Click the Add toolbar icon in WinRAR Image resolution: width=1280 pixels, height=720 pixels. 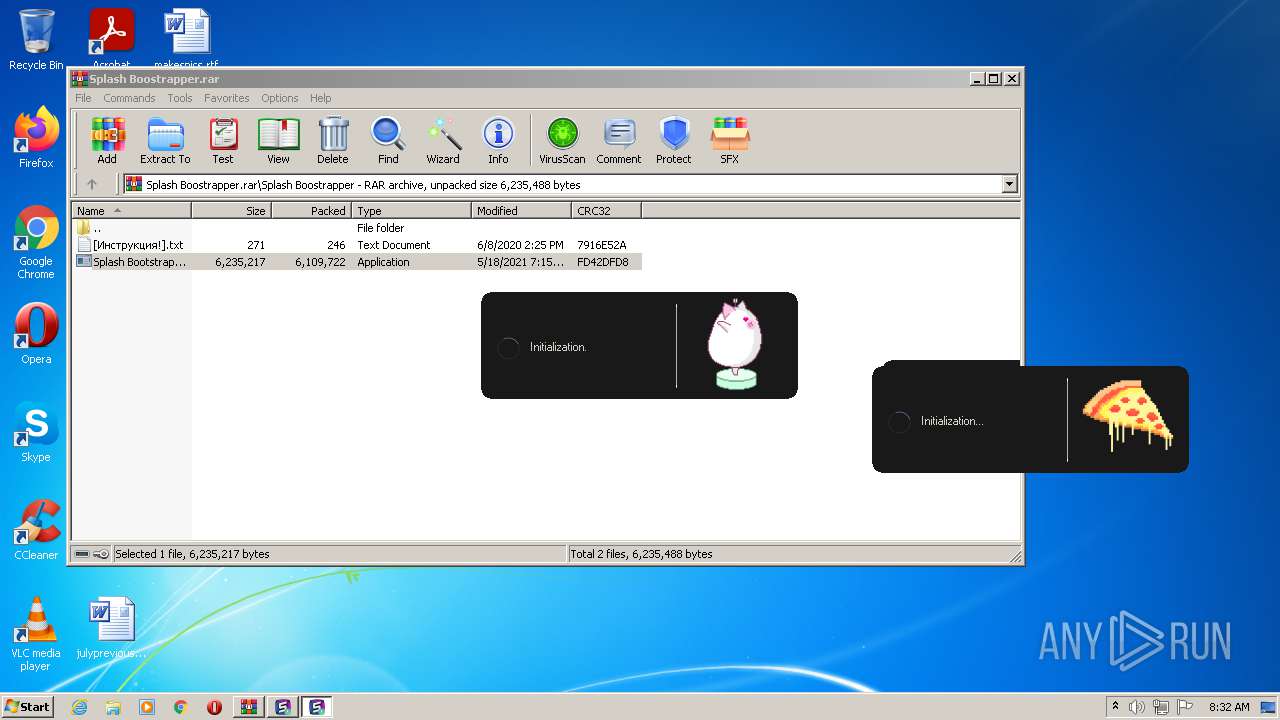[x=107, y=141]
